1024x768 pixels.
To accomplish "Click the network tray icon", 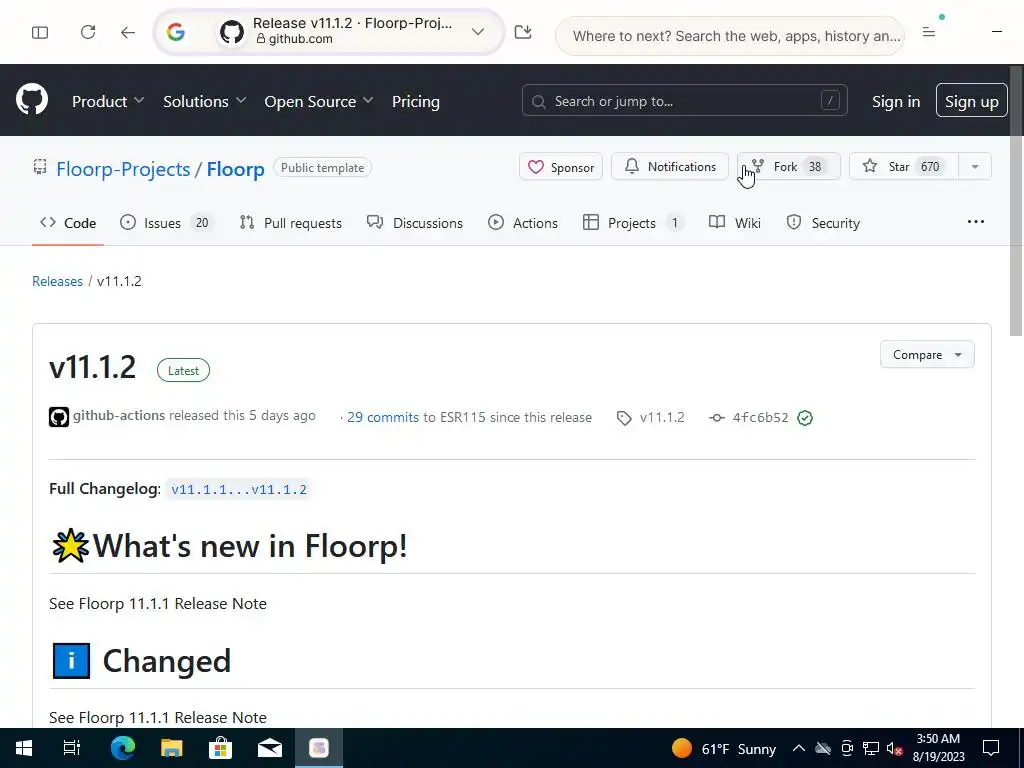I will 871,748.
